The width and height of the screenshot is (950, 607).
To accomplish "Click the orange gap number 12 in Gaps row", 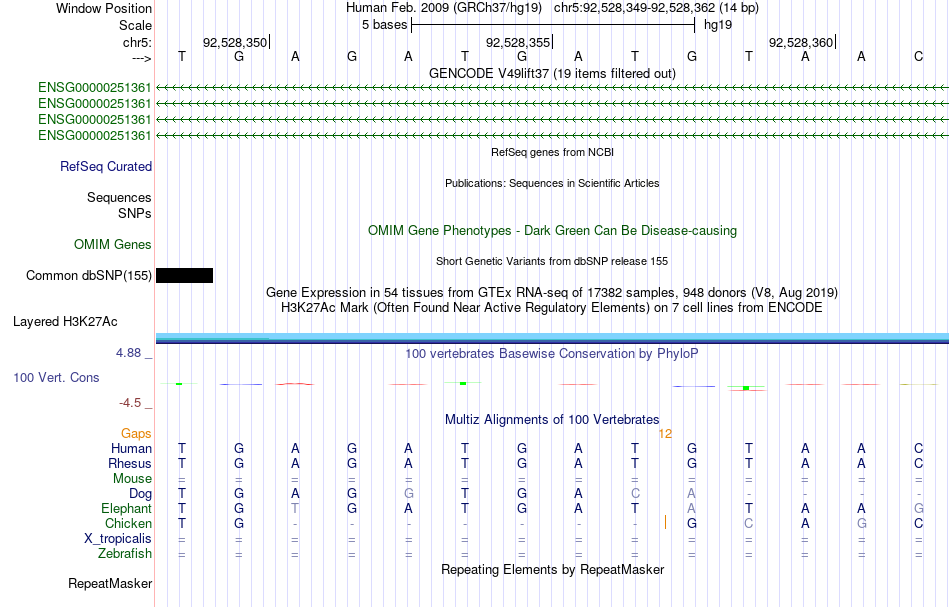I will coord(665,434).
